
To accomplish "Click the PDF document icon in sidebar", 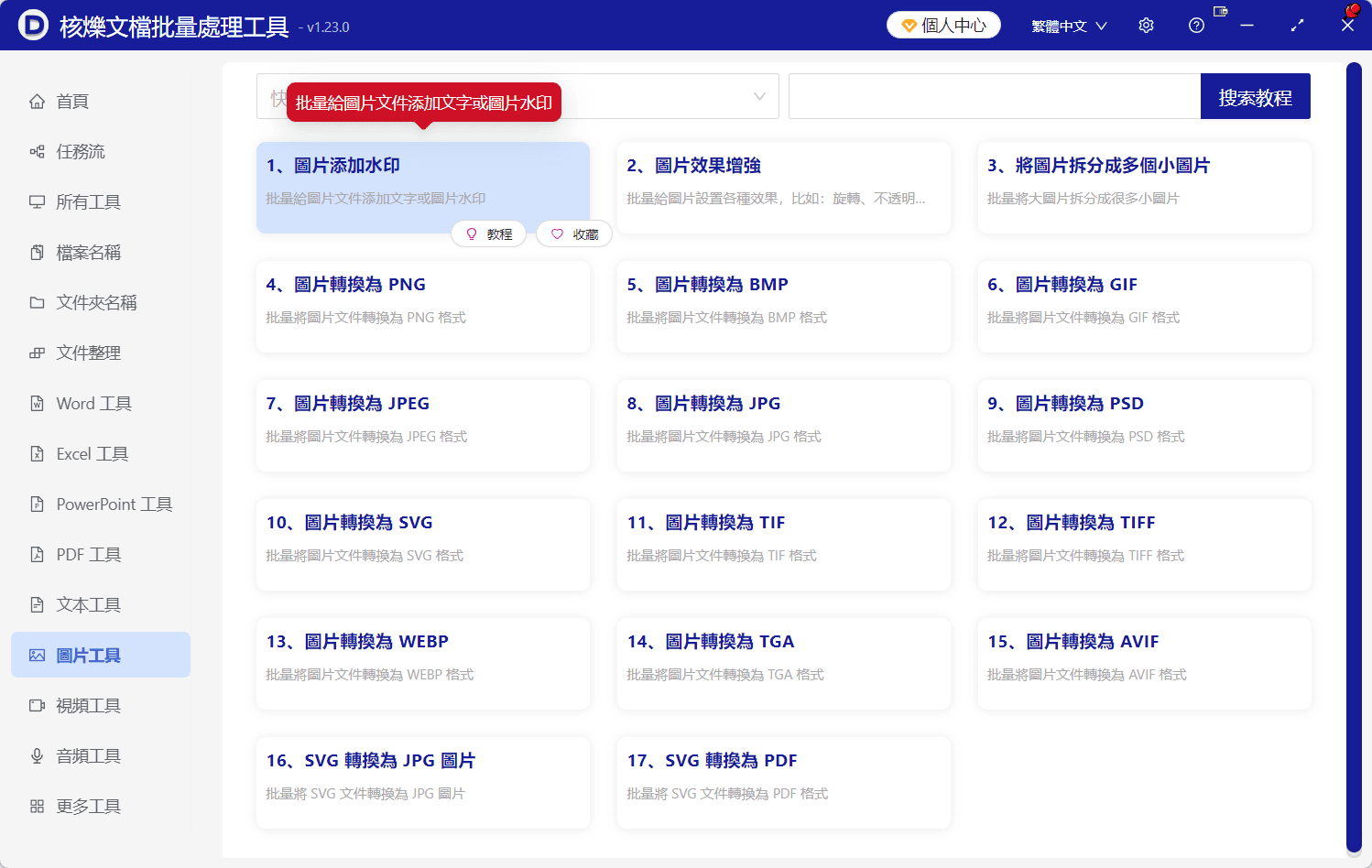I will (37, 555).
